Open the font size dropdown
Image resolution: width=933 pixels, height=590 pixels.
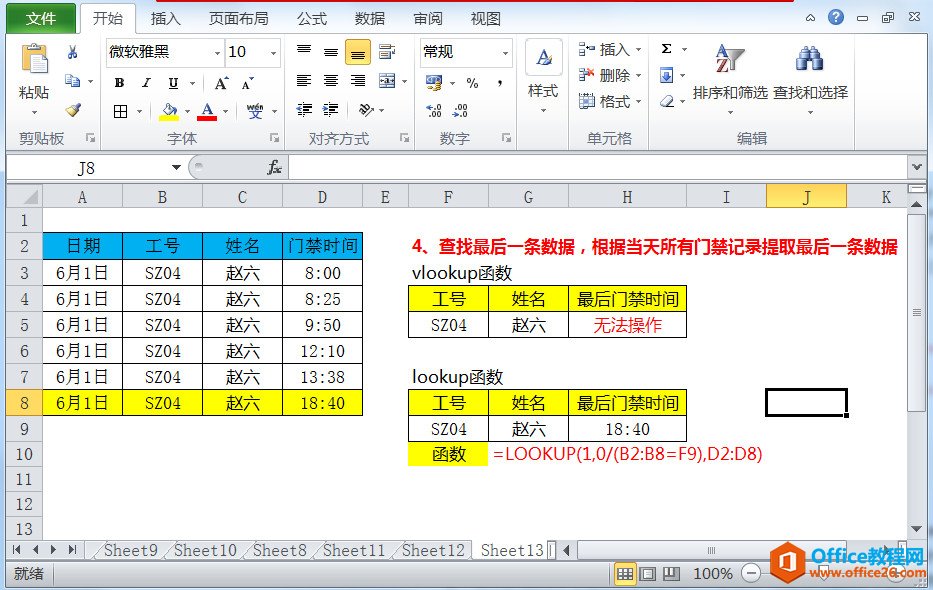click(x=273, y=53)
